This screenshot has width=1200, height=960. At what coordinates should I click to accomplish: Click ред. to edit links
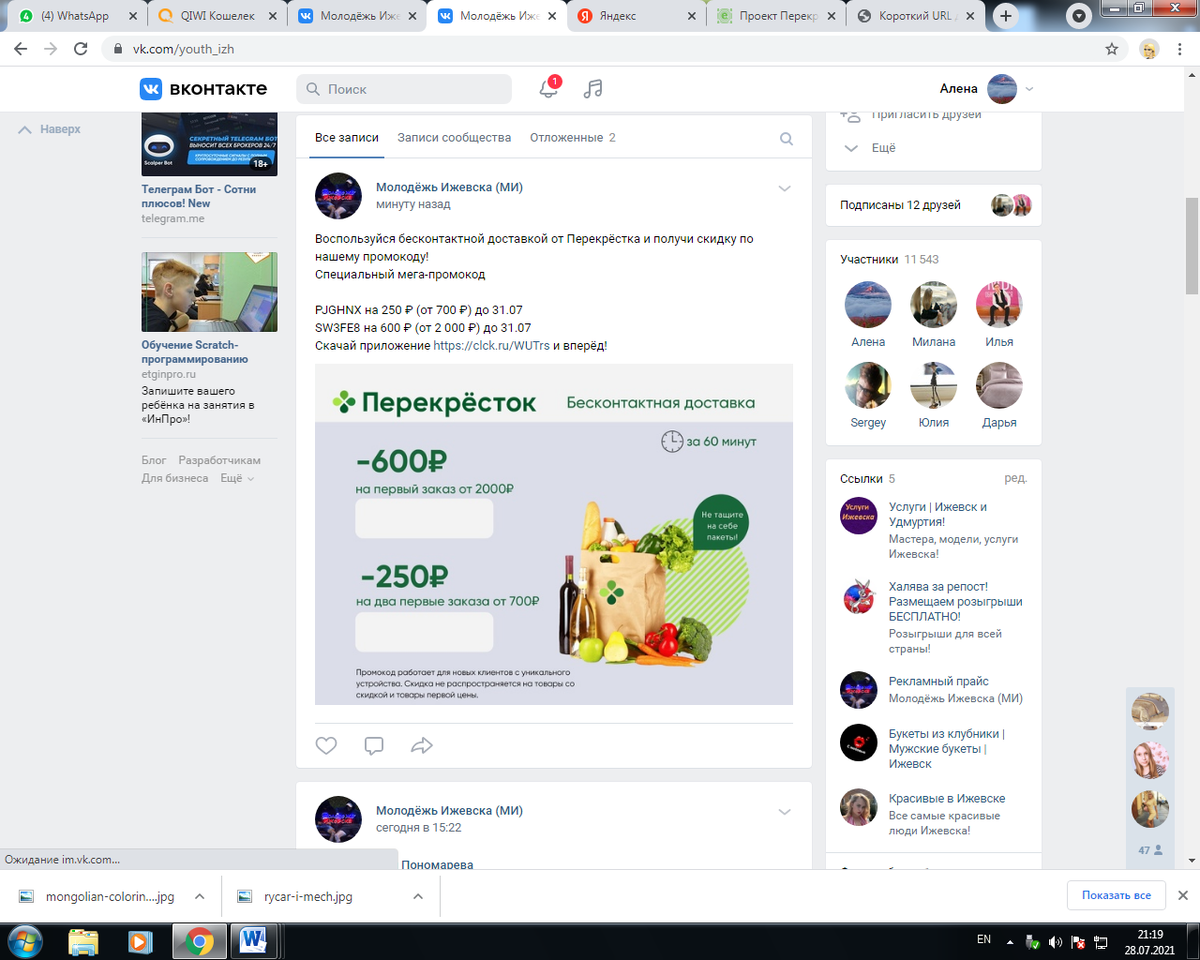(x=1016, y=478)
